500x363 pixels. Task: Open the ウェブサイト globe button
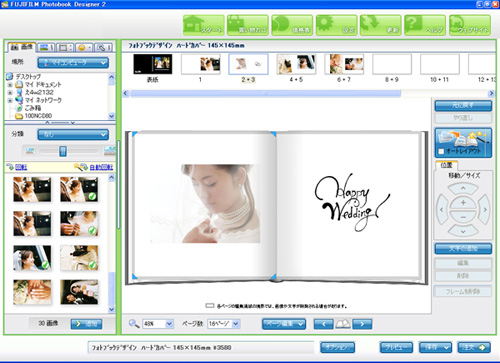470,25
